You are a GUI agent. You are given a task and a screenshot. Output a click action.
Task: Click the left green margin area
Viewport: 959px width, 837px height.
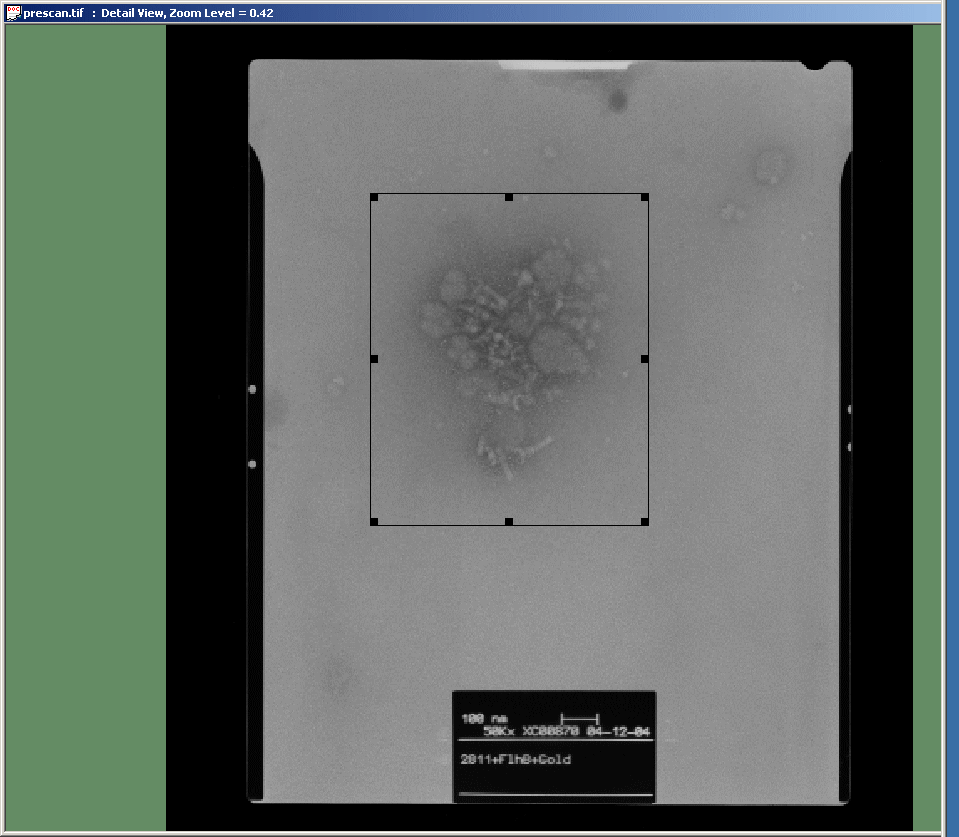(x=85, y=420)
